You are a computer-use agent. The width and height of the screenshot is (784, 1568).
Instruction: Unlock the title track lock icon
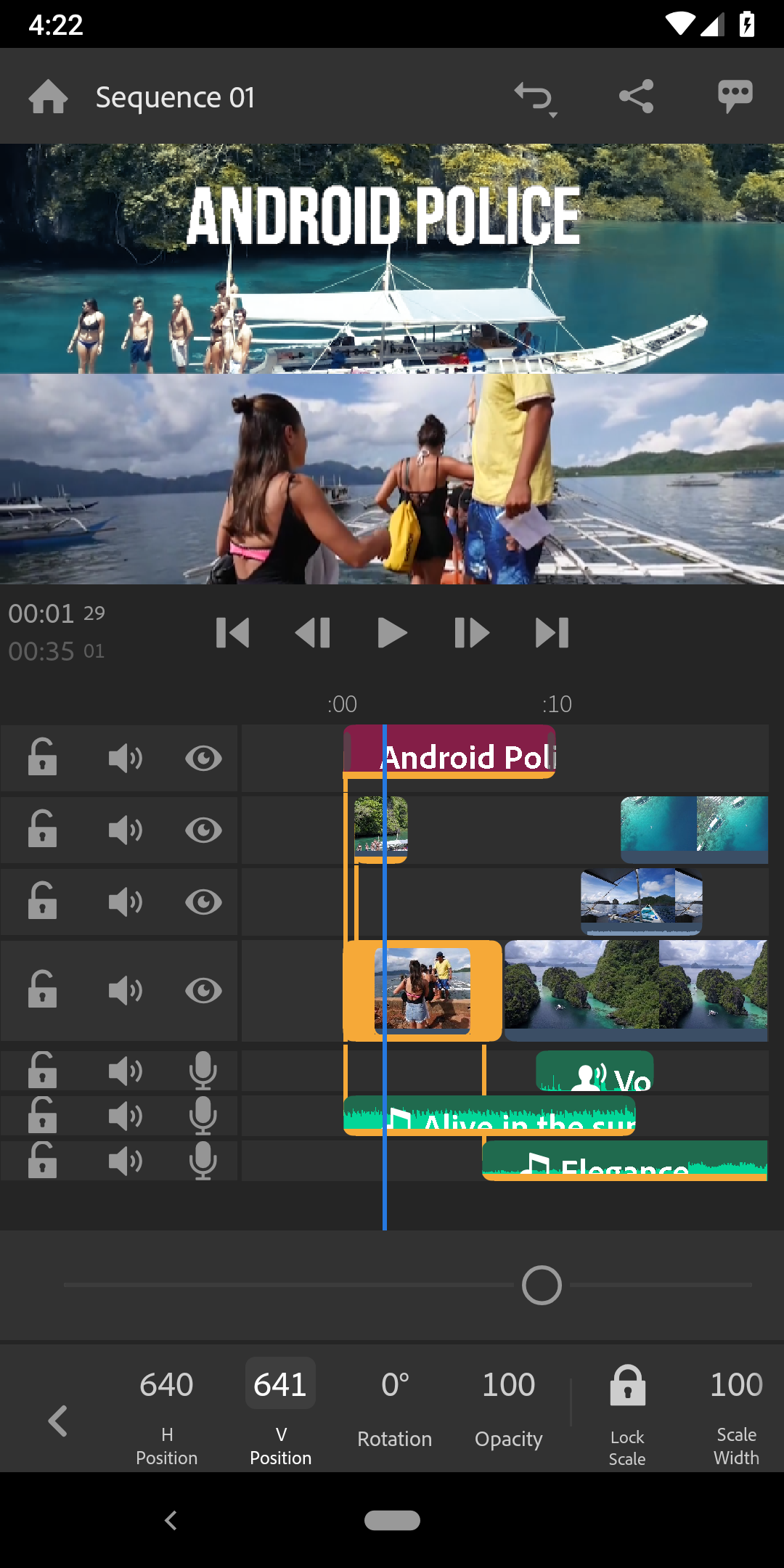42,757
